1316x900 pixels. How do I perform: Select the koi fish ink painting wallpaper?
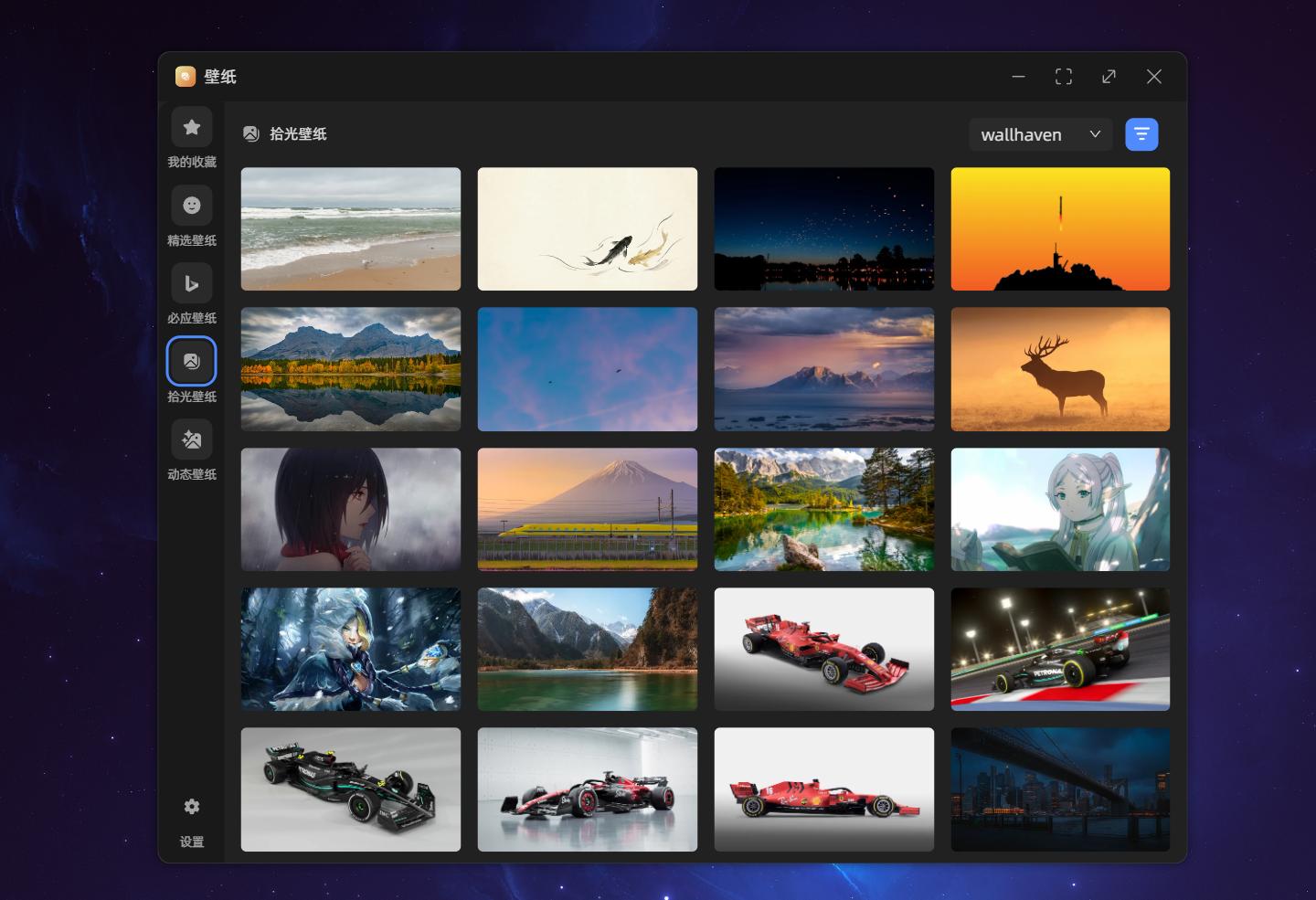587,228
